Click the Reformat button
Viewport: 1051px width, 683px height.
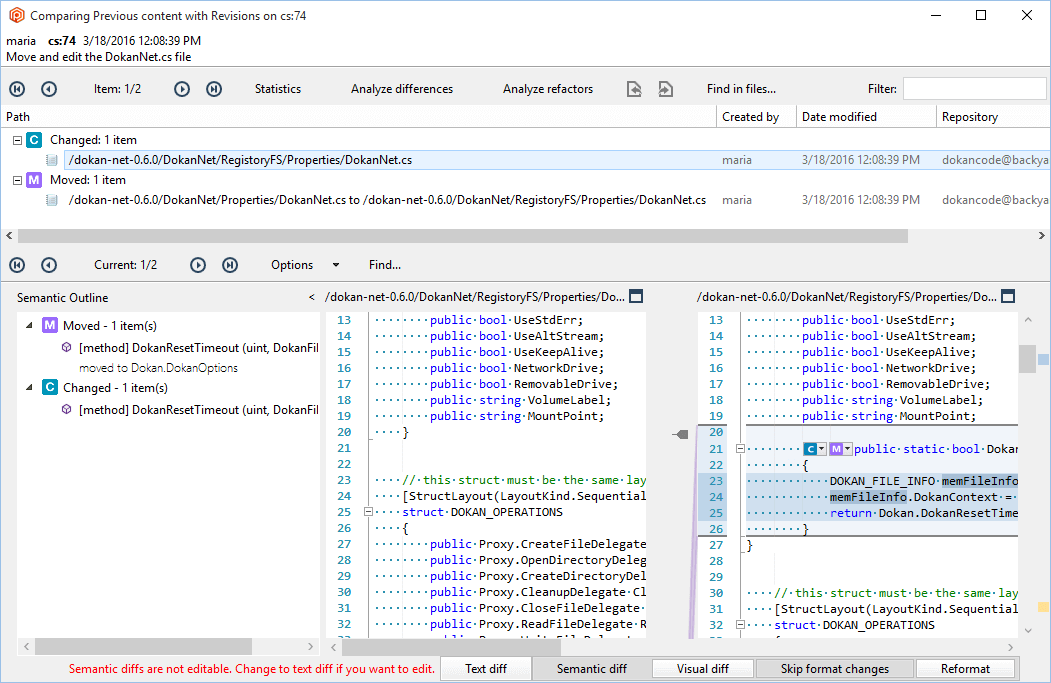[965, 668]
